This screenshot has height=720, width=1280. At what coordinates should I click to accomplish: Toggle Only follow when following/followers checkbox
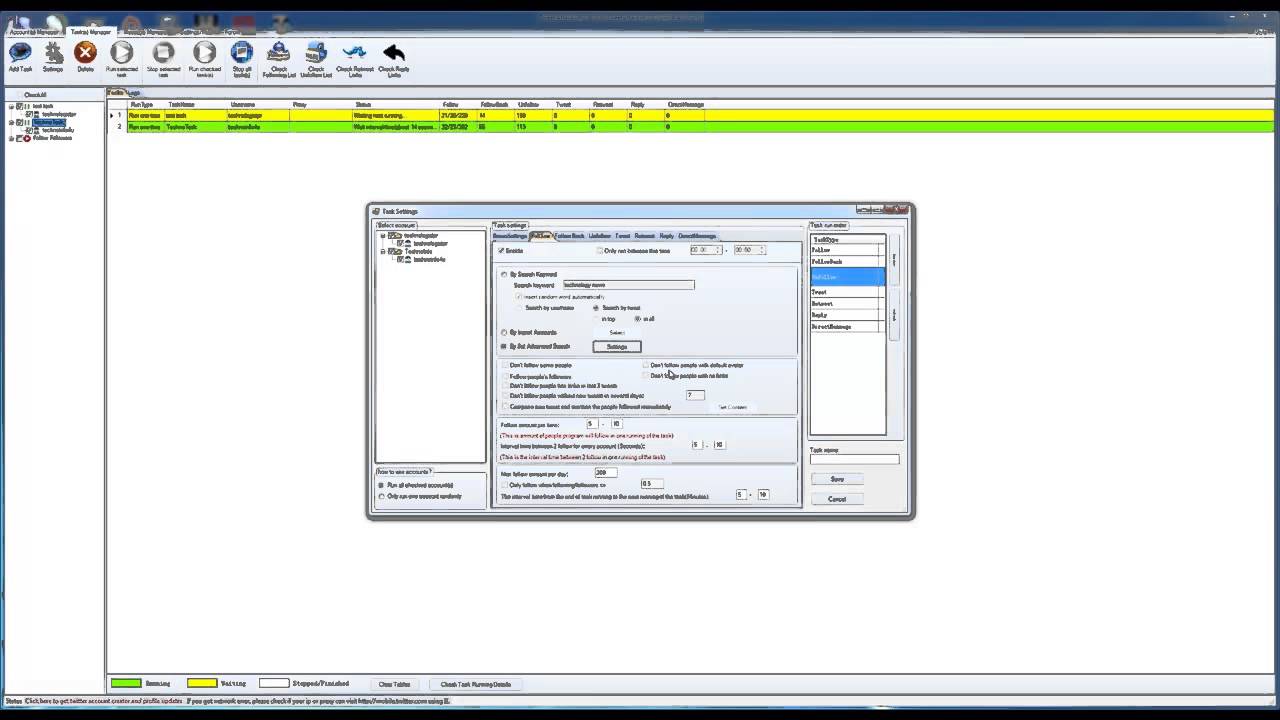pos(505,485)
